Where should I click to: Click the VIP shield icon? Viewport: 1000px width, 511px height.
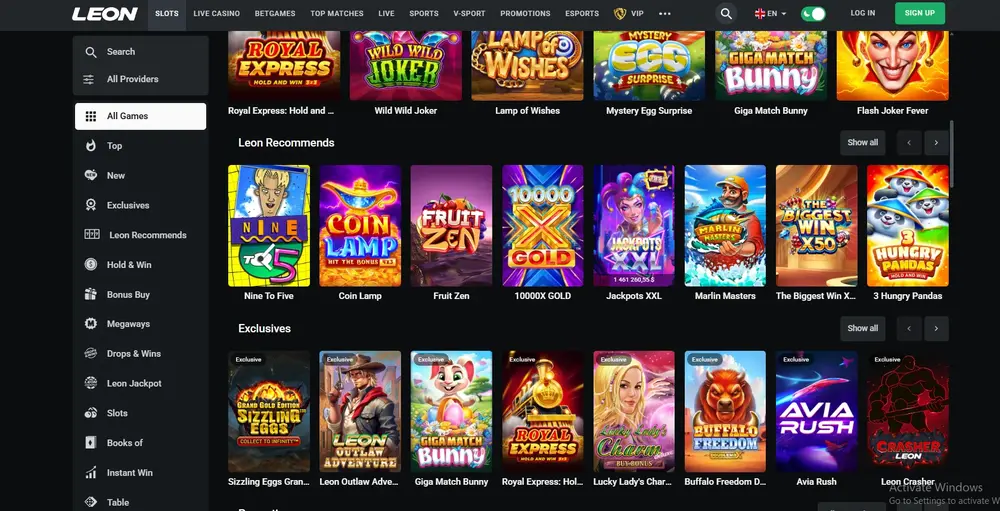619,13
